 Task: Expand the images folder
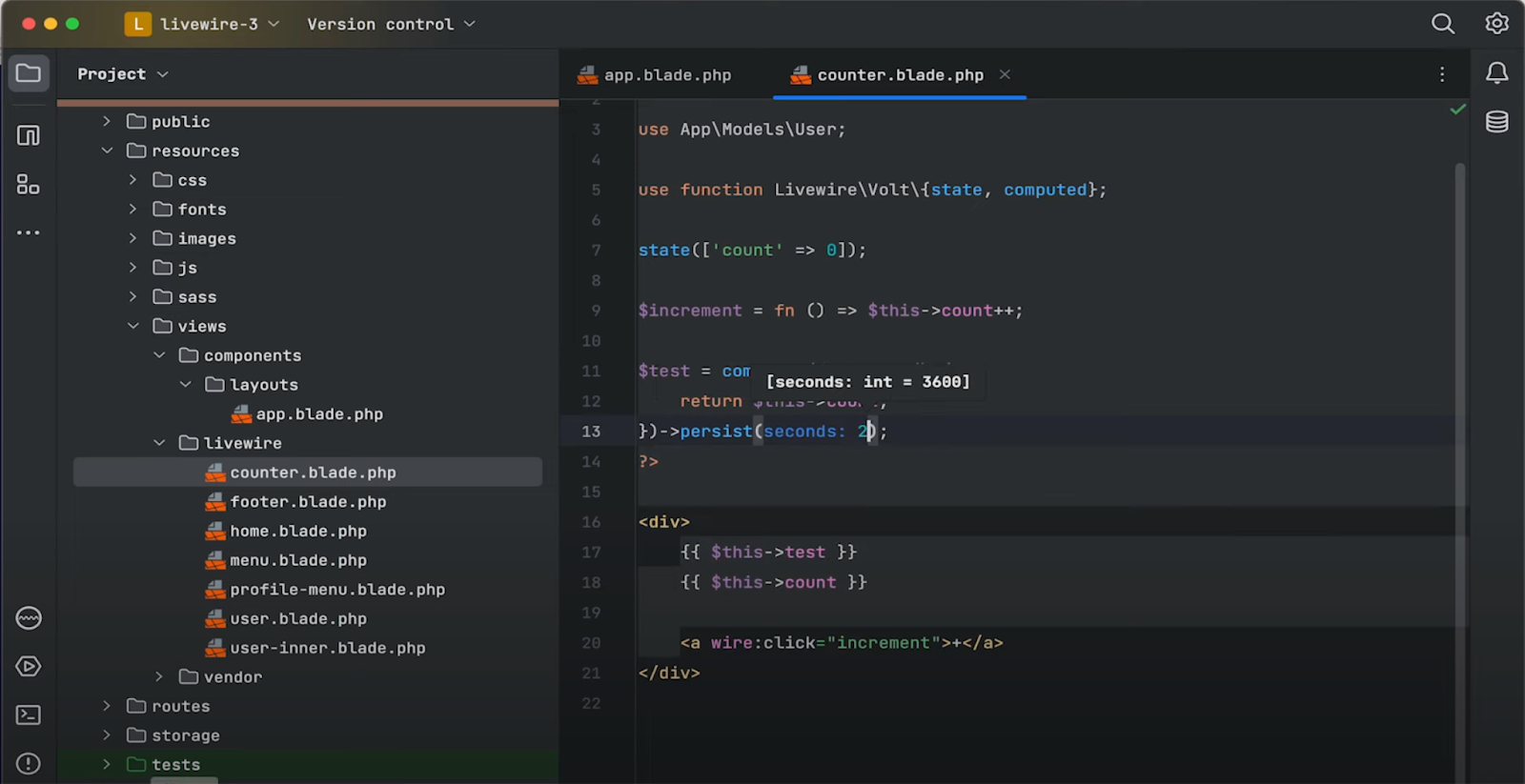(133, 238)
